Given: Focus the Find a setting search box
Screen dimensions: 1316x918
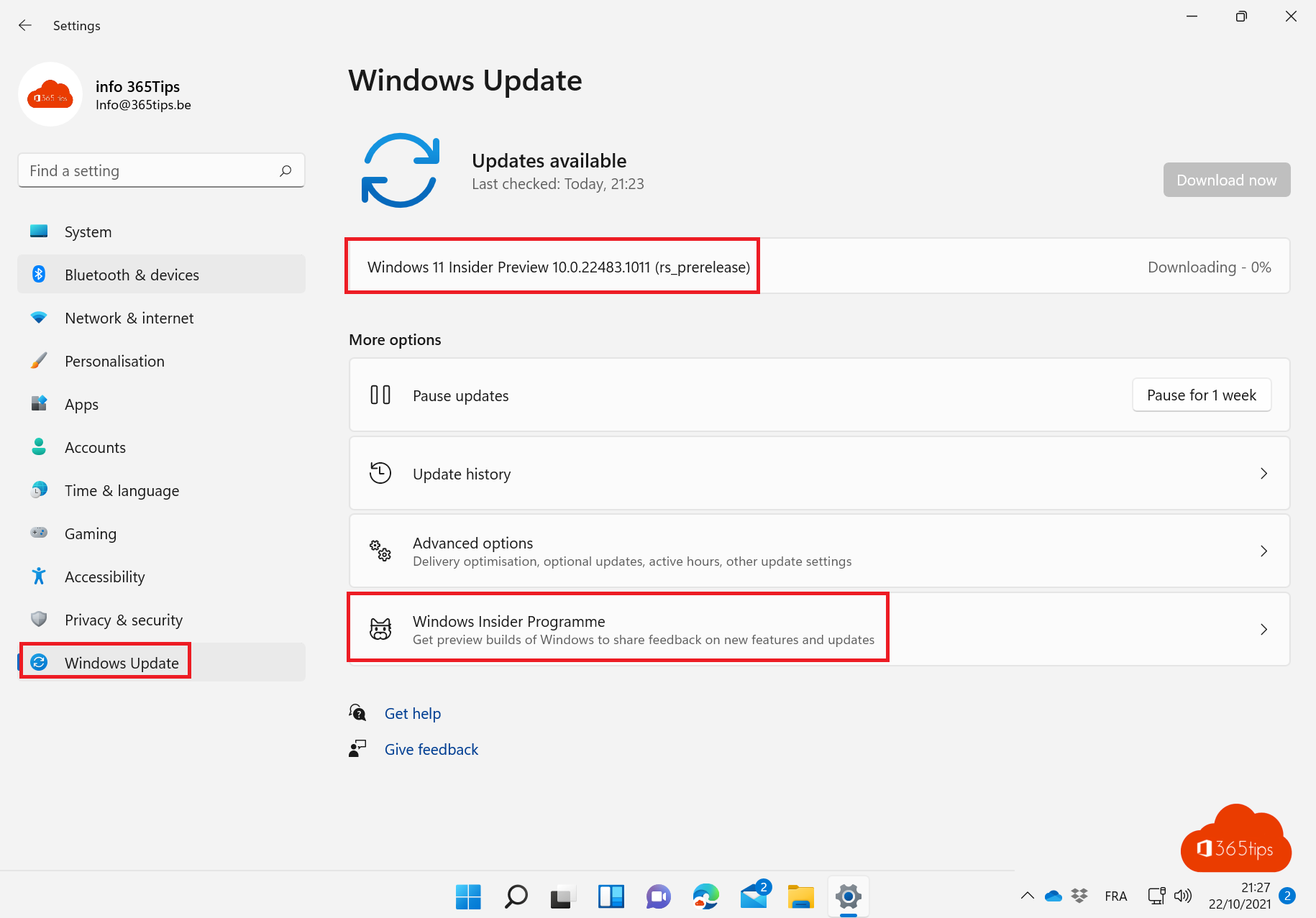Looking at the screenshot, I should 161,170.
